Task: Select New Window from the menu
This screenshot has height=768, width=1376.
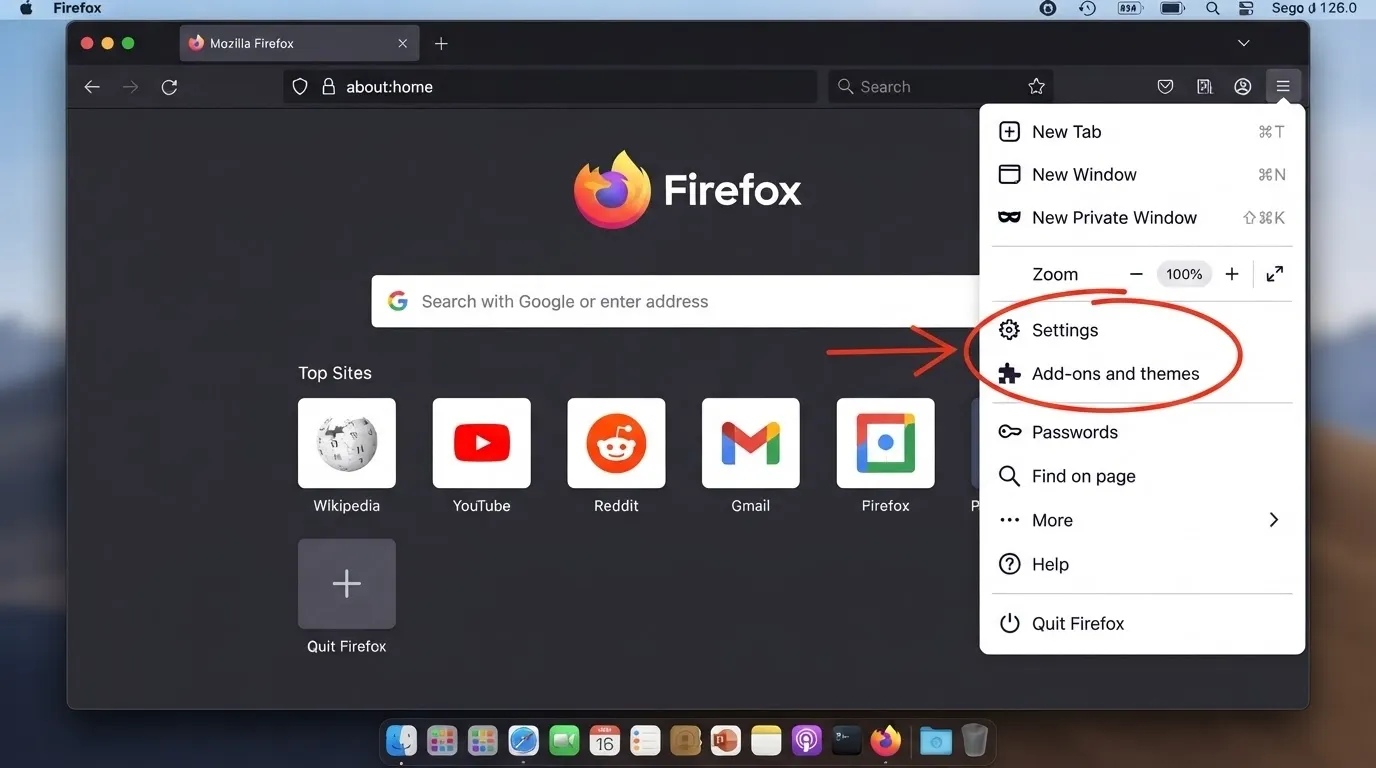Action: click(x=1142, y=175)
